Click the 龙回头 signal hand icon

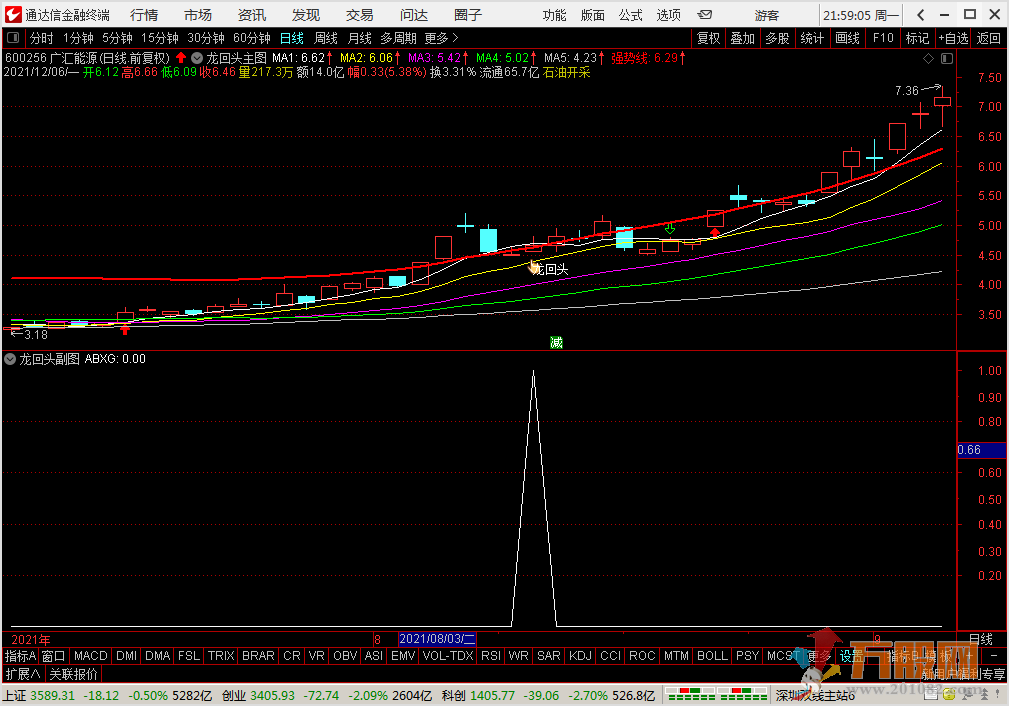(x=535, y=267)
